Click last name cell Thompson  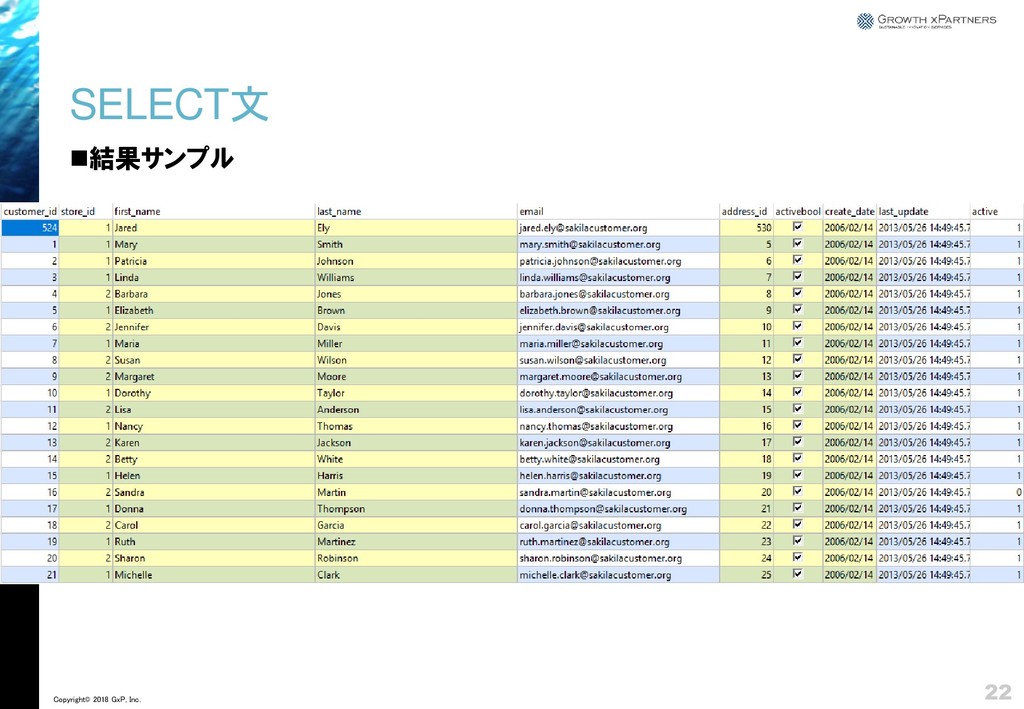tap(416, 509)
